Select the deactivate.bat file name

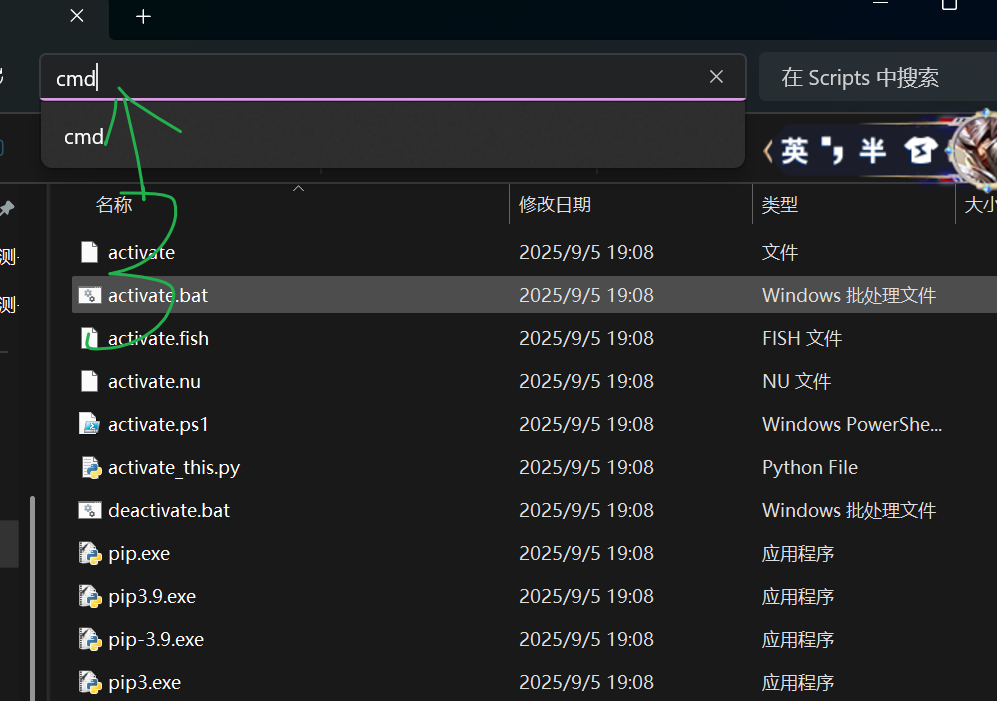(x=169, y=510)
